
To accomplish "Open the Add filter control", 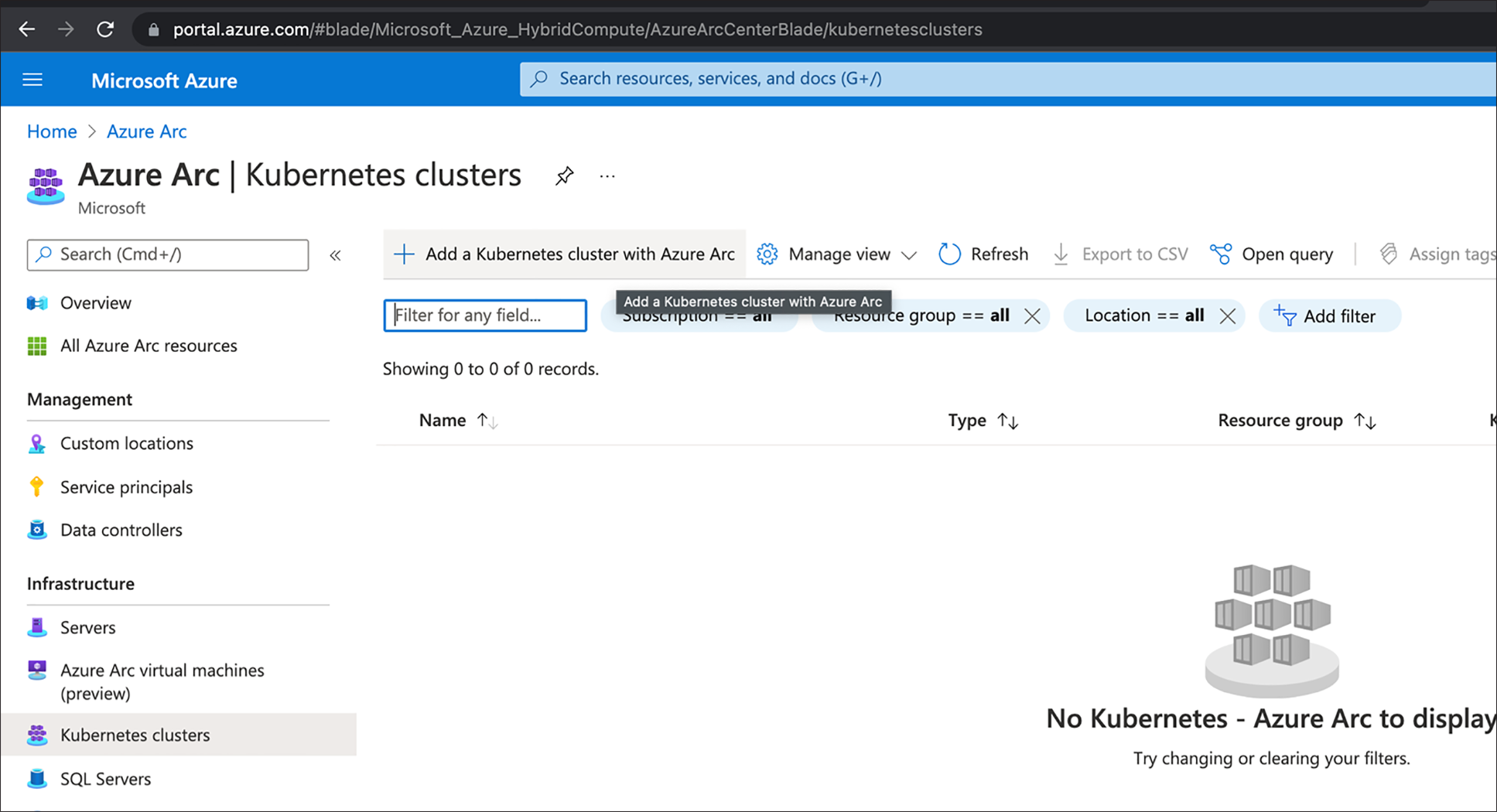I will tap(1329, 316).
